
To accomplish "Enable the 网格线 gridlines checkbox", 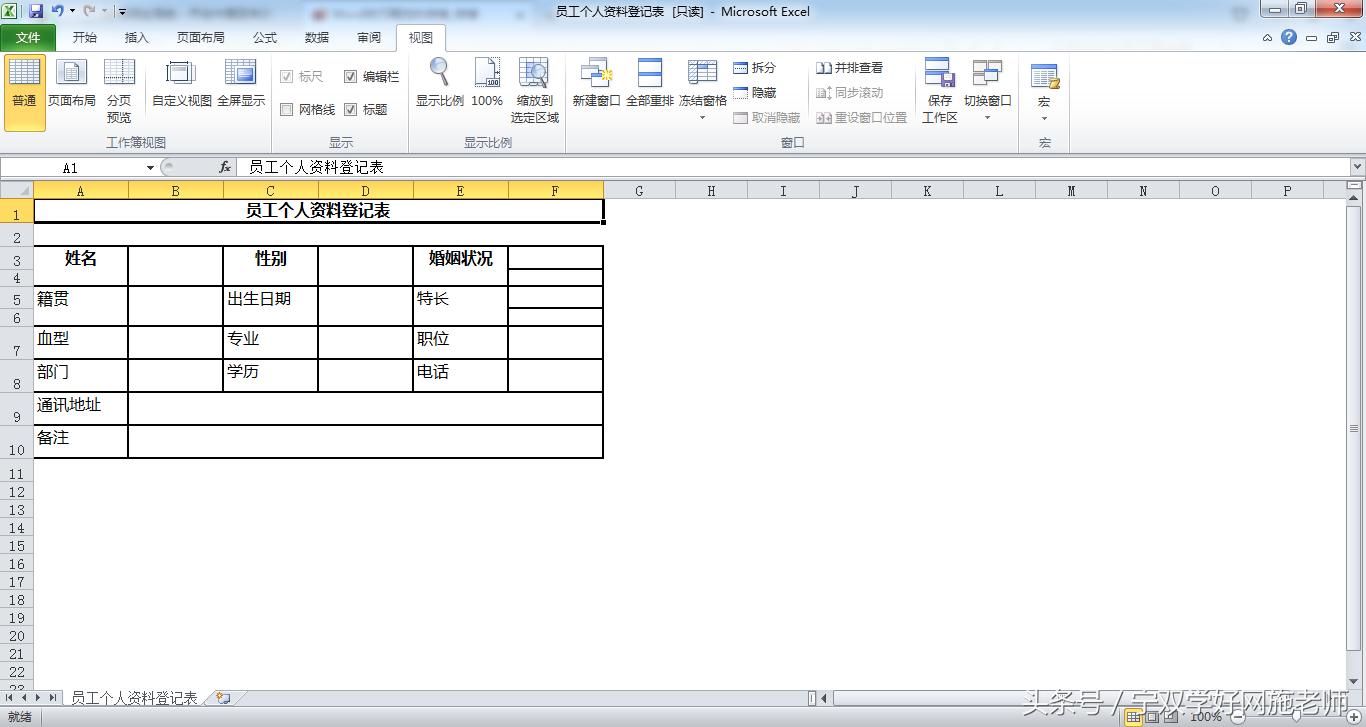I will 287,110.
